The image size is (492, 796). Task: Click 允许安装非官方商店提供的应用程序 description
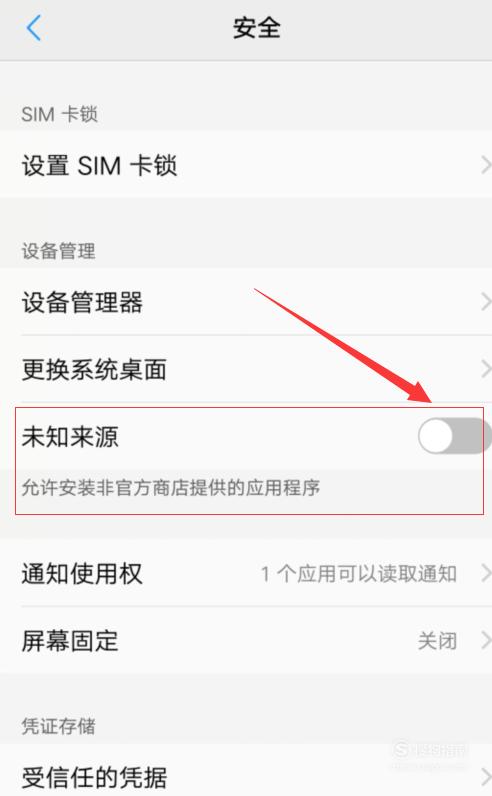[171, 487]
